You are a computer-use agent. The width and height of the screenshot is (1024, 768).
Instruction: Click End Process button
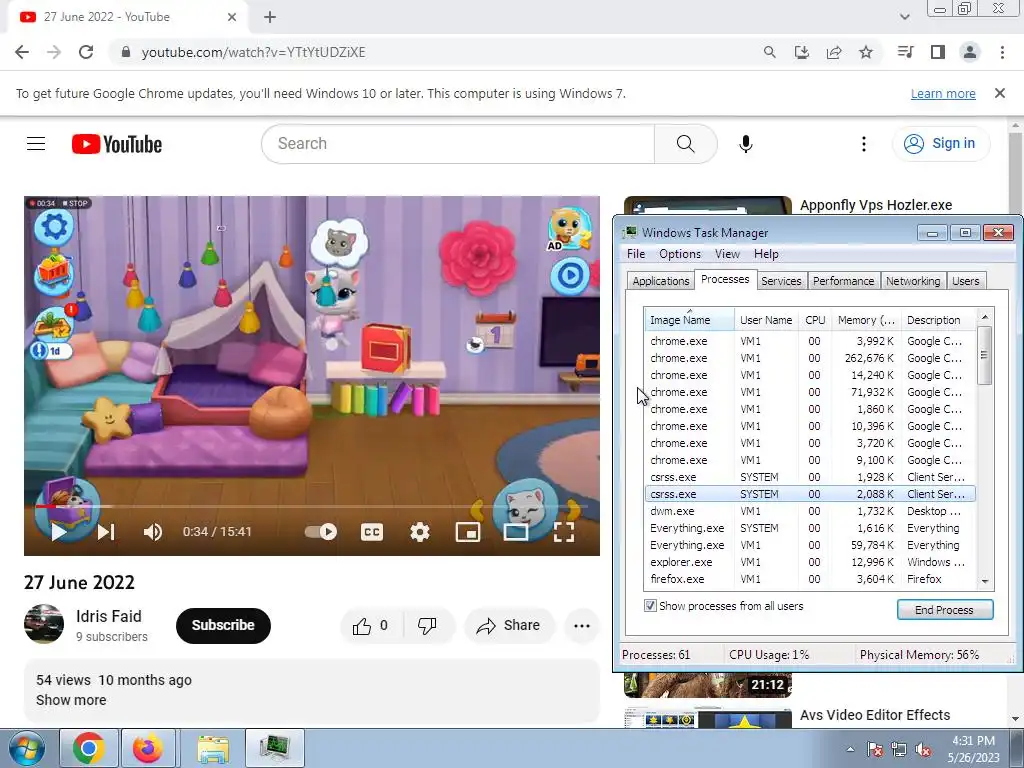click(x=944, y=610)
